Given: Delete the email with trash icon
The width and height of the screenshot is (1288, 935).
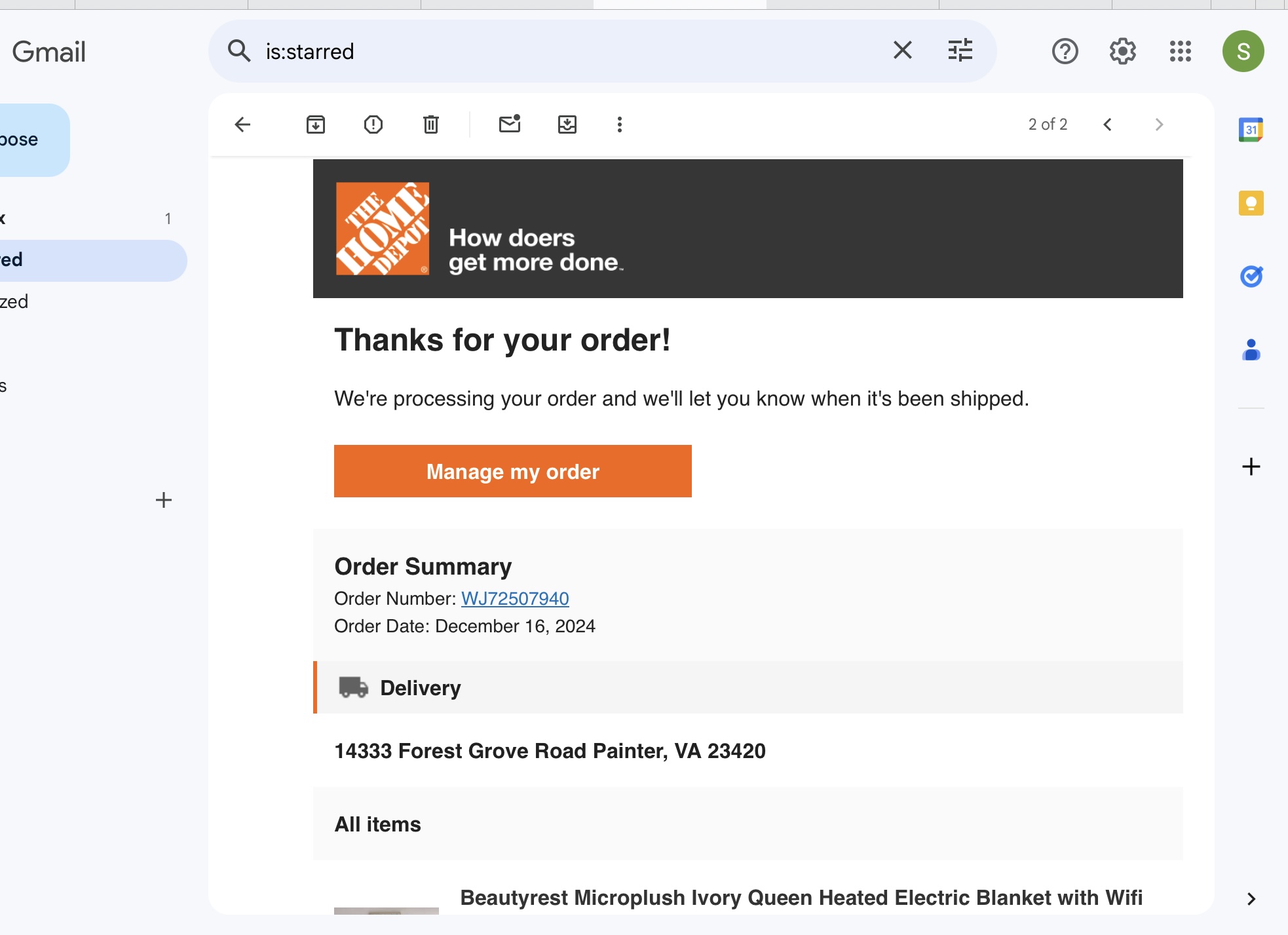Looking at the screenshot, I should coord(431,124).
